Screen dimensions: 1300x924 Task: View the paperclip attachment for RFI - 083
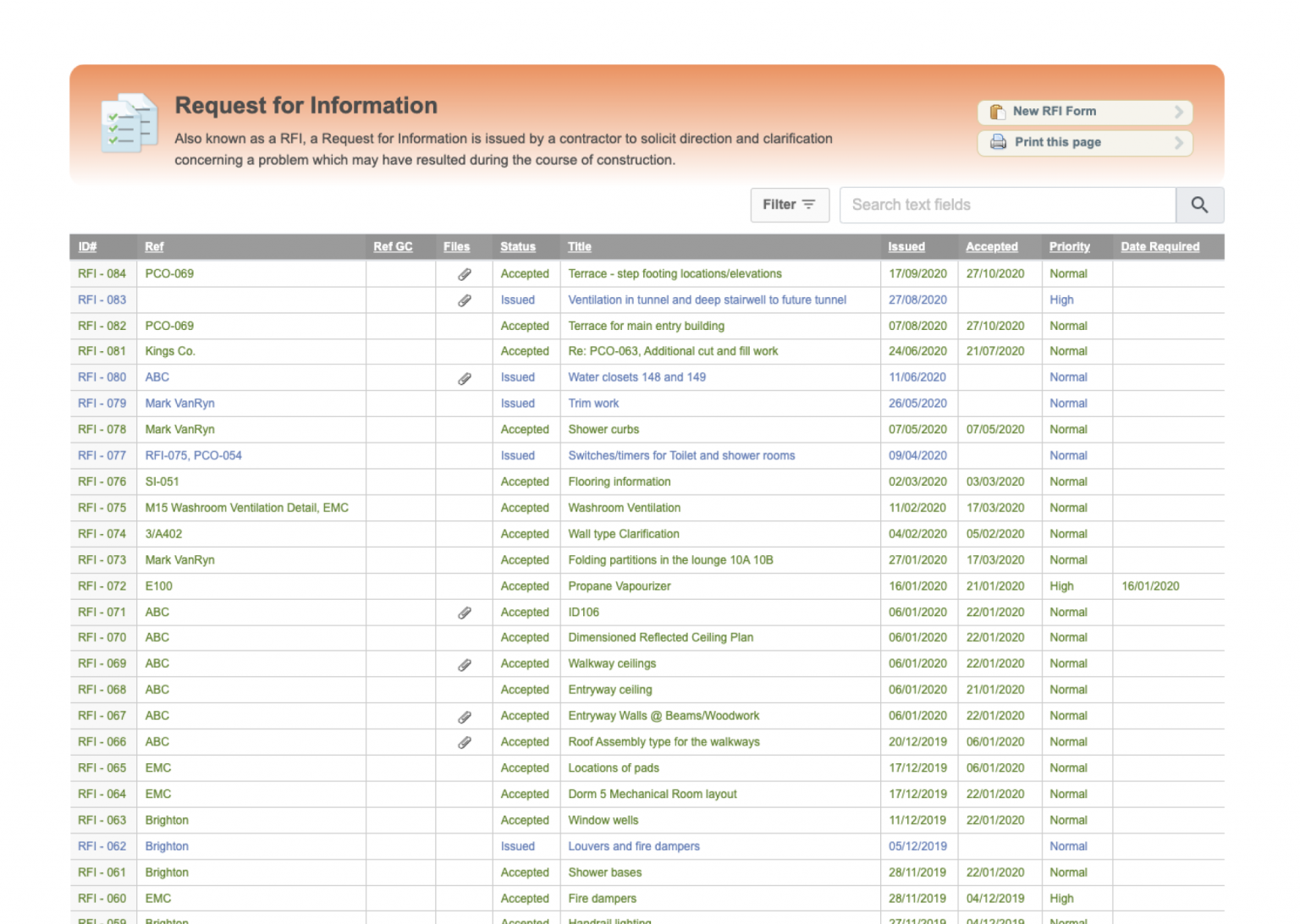click(x=464, y=300)
